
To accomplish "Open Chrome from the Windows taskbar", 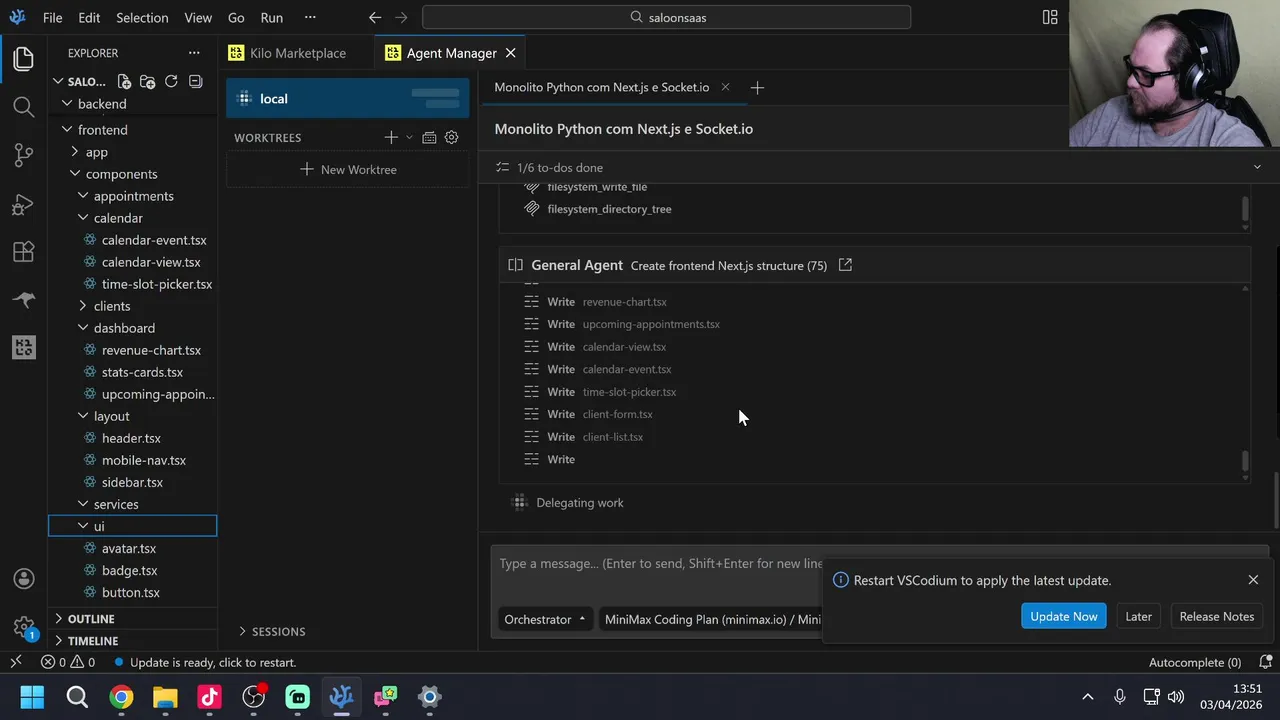I will [121, 697].
